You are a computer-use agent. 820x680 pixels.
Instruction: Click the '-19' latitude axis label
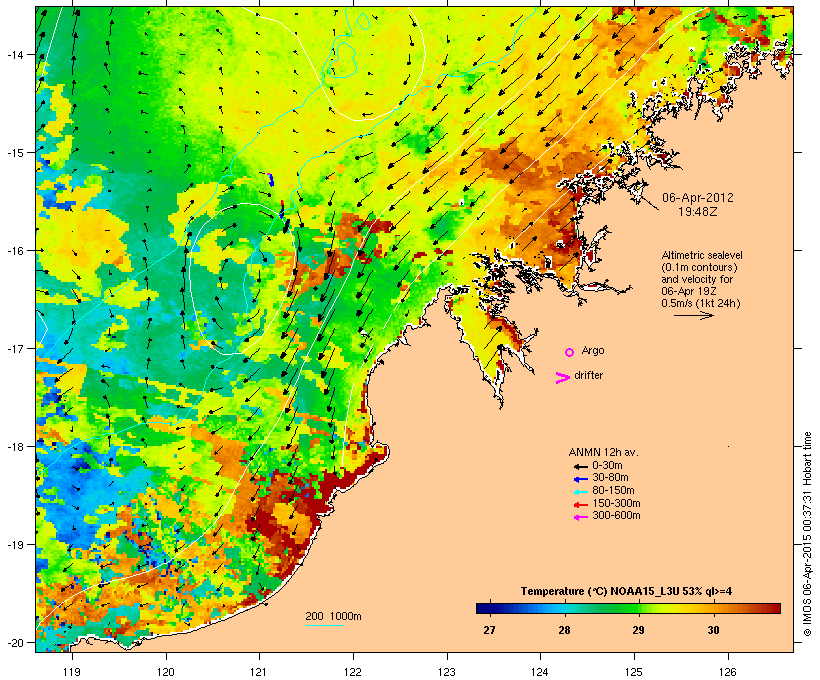(x=14, y=545)
